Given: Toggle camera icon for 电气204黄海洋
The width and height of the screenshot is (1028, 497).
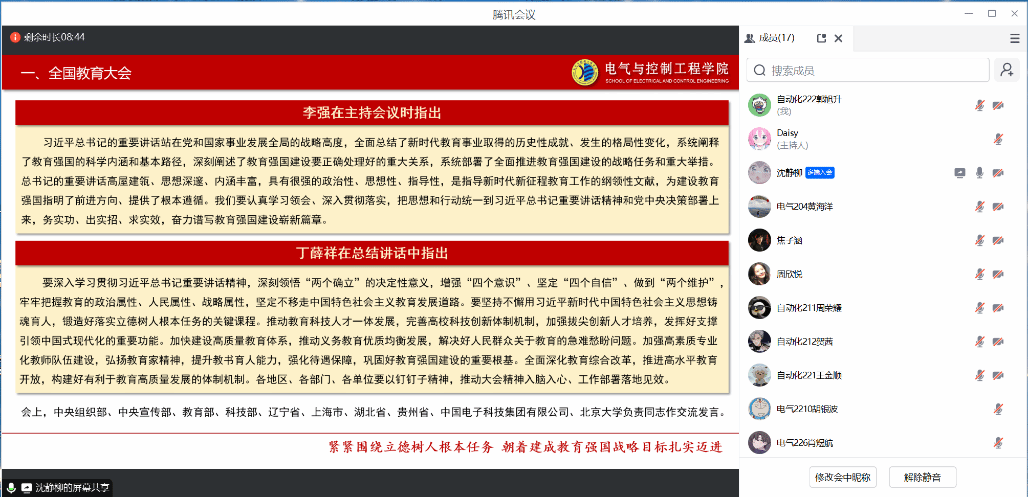Looking at the screenshot, I should (998, 206).
